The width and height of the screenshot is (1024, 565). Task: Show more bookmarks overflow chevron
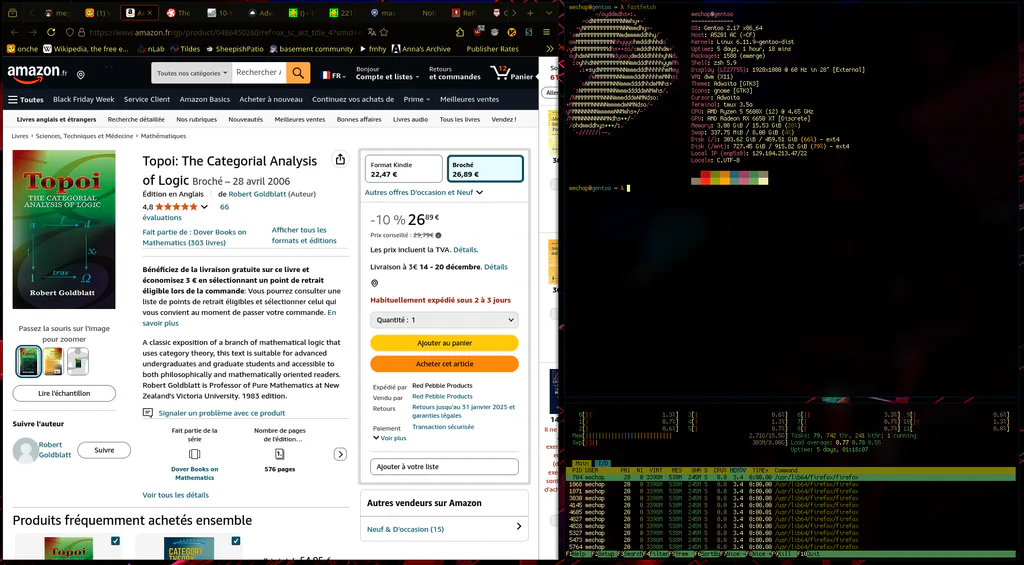(x=549, y=49)
